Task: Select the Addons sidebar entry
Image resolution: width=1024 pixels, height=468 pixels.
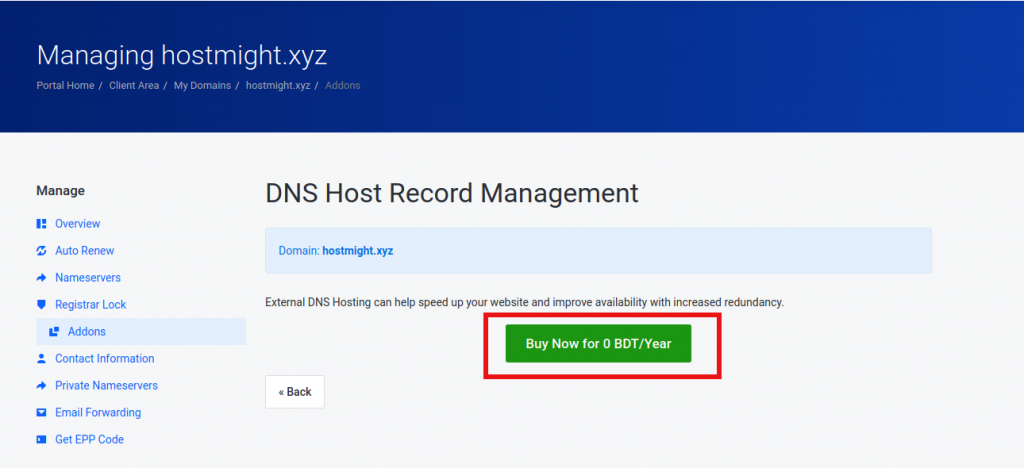Action: pos(141,332)
